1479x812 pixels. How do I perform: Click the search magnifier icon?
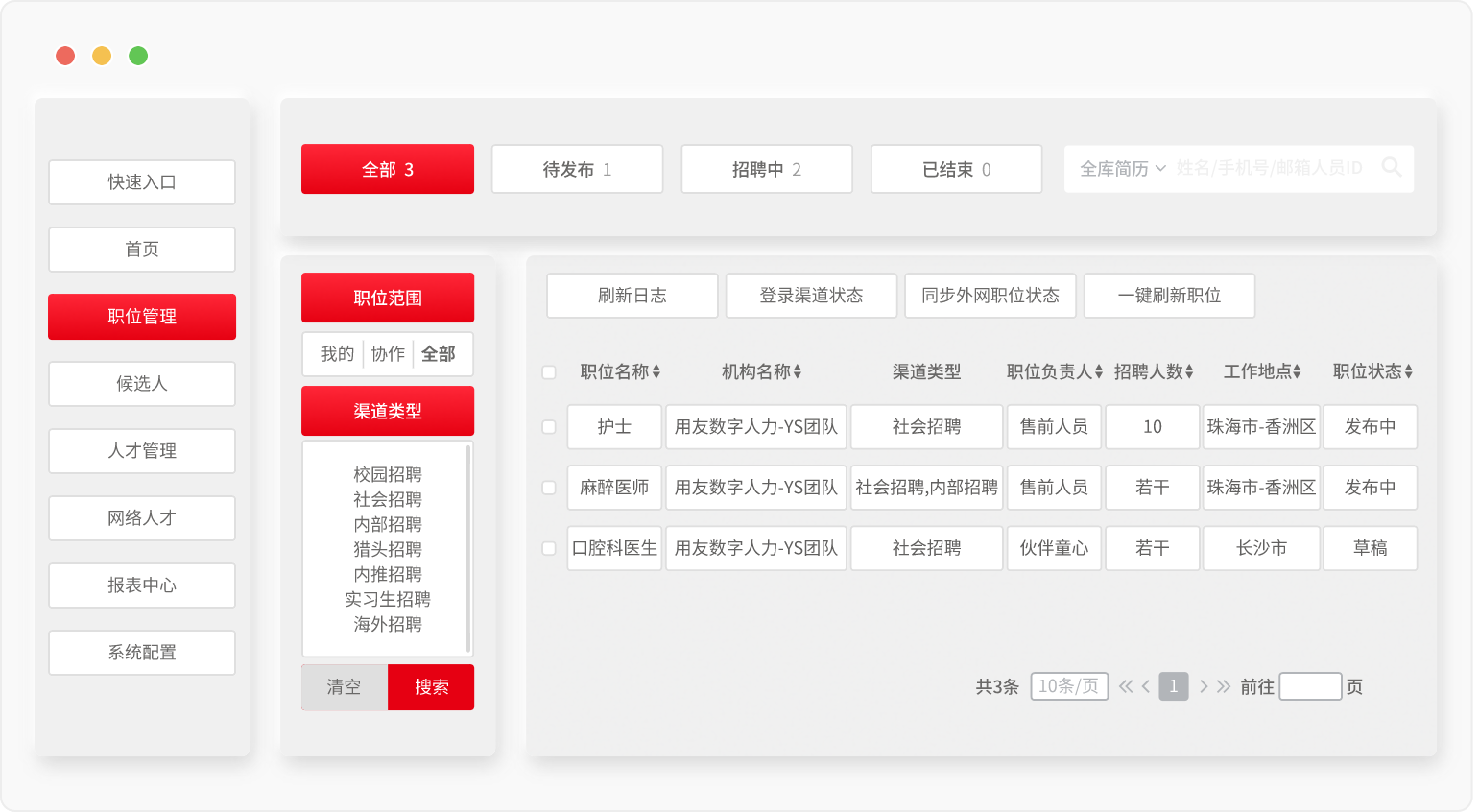(1391, 168)
